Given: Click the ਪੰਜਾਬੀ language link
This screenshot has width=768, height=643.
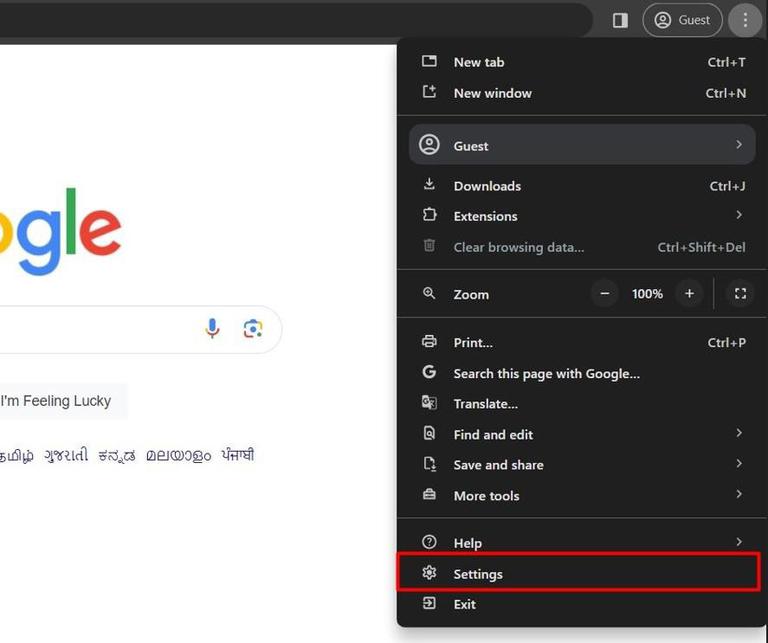Looking at the screenshot, I should pyautogui.click(x=238, y=455).
